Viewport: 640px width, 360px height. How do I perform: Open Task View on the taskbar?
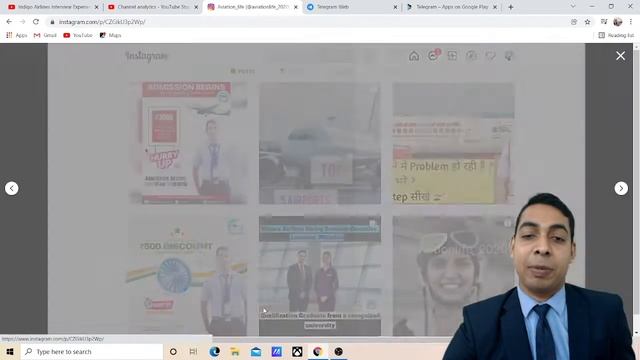tap(193, 351)
